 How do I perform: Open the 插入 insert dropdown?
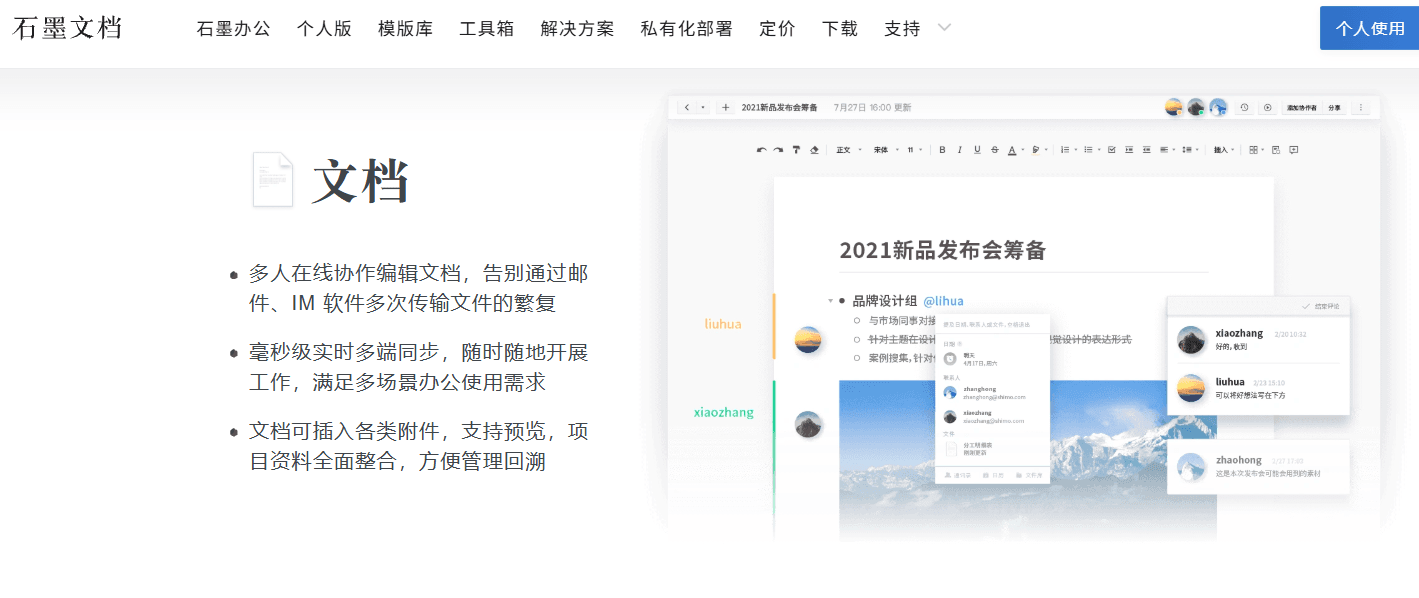[x=1224, y=150]
